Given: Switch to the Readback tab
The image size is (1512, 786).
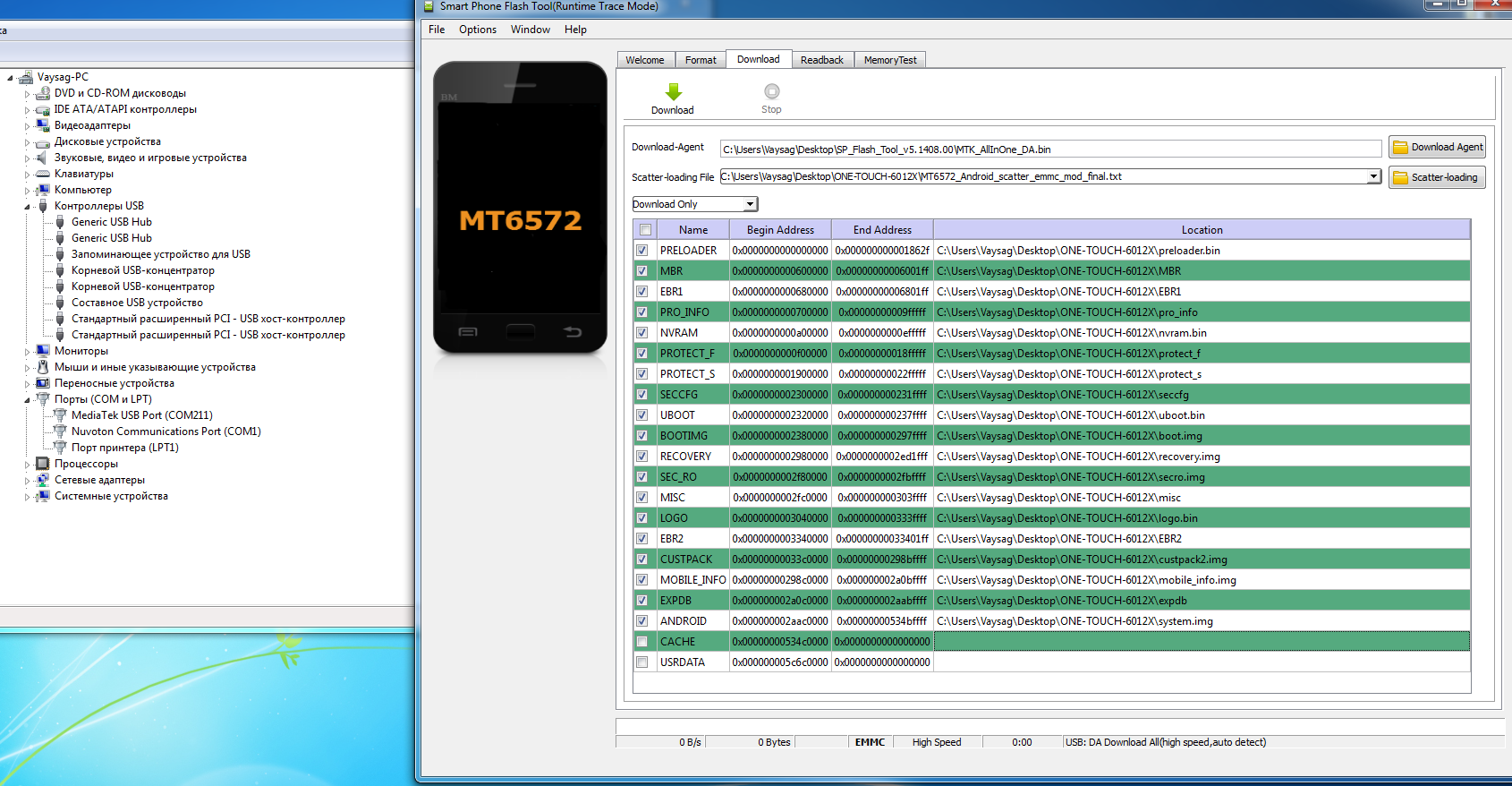Looking at the screenshot, I should click(821, 60).
